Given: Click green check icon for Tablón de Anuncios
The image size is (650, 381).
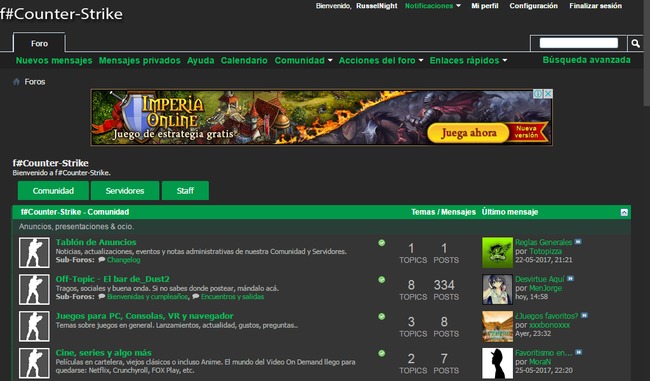Looking at the screenshot, I should (x=382, y=243).
